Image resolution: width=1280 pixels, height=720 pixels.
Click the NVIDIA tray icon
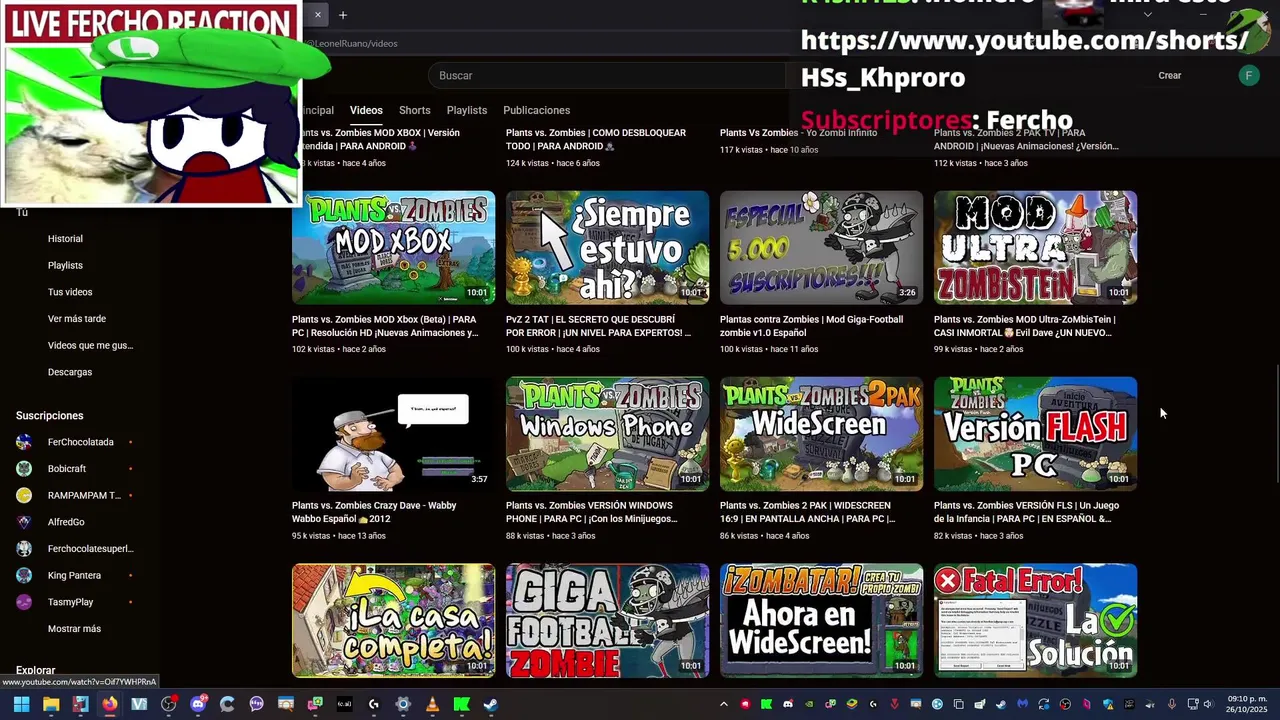point(809,704)
